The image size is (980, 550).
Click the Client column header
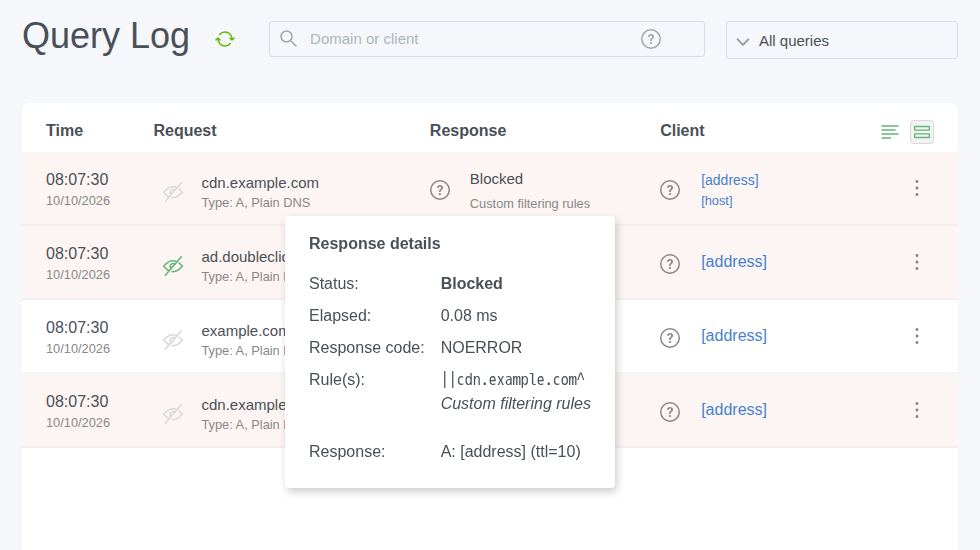(x=682, y=130)
